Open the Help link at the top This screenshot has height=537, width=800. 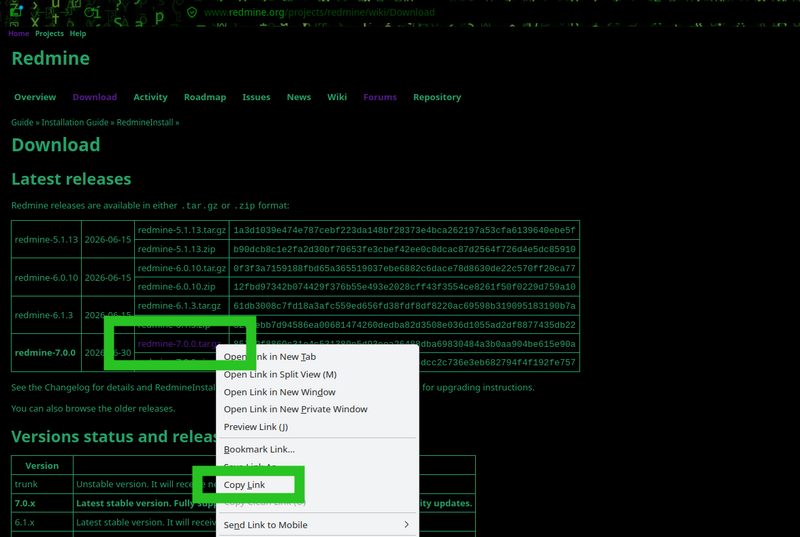[x=78, y=34]
